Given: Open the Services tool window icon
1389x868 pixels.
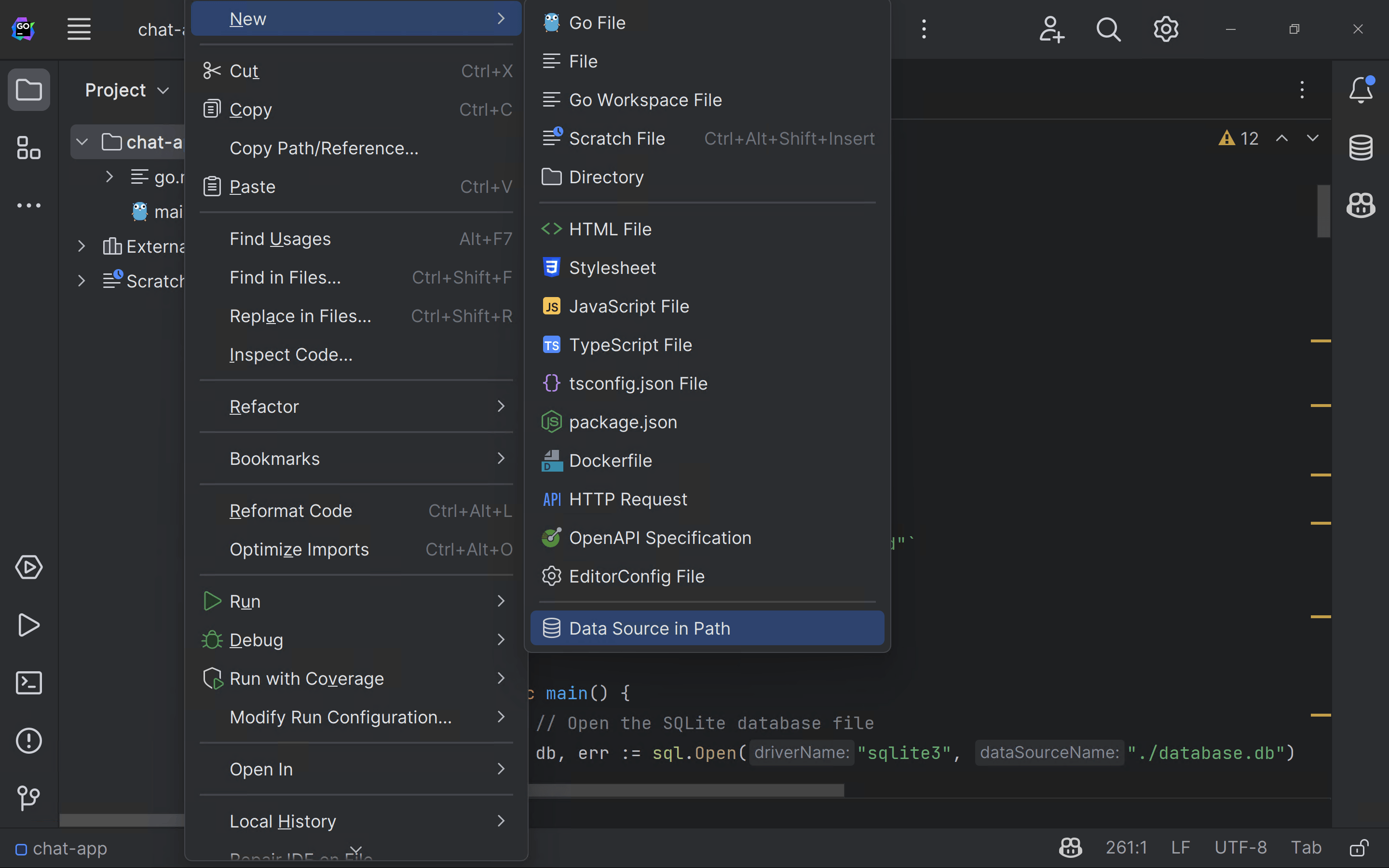Looking at the screenshot, I should click(x=29, y=567).
